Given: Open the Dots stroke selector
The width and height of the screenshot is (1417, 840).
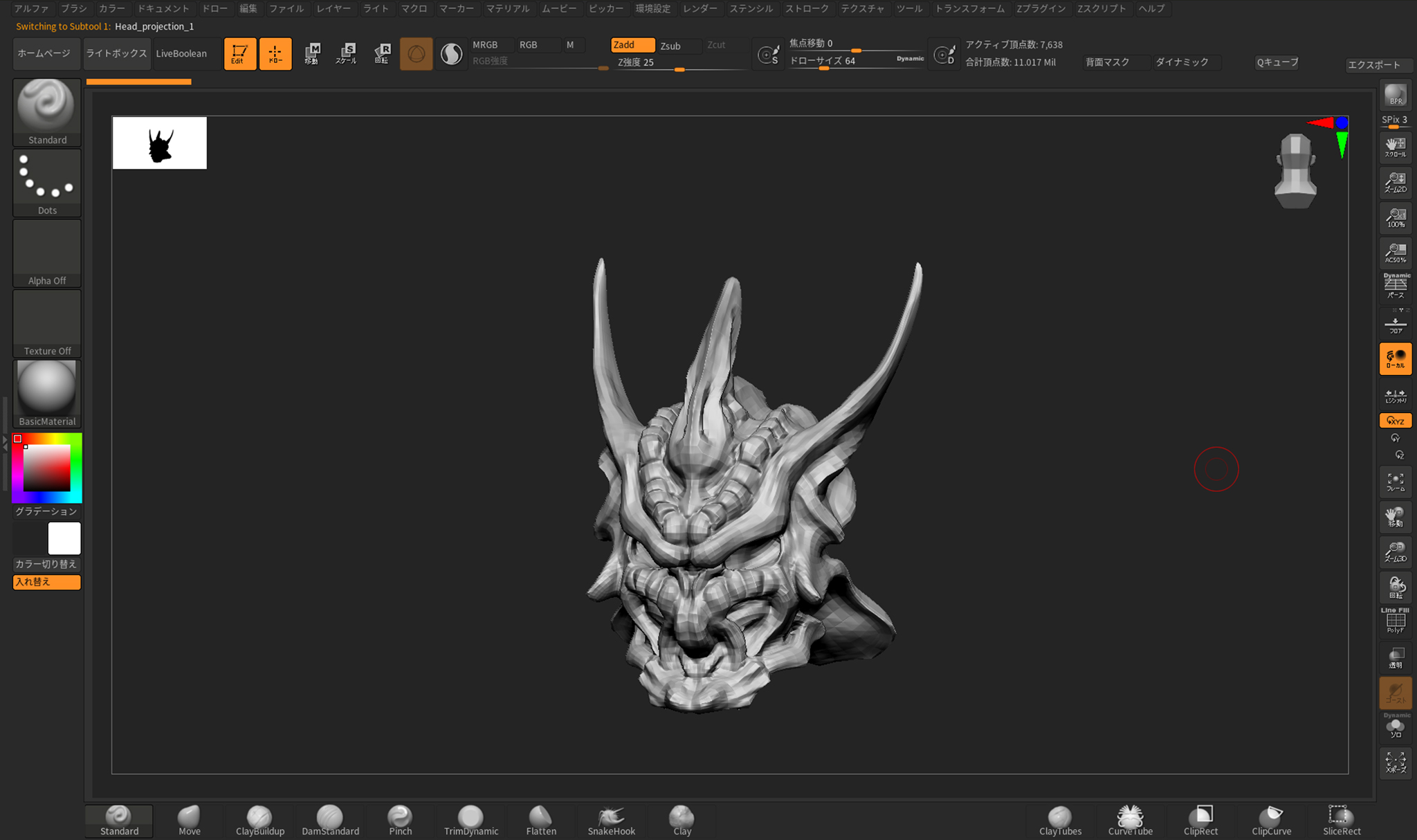Looking at the screenshot, I should tap(46, 179).
